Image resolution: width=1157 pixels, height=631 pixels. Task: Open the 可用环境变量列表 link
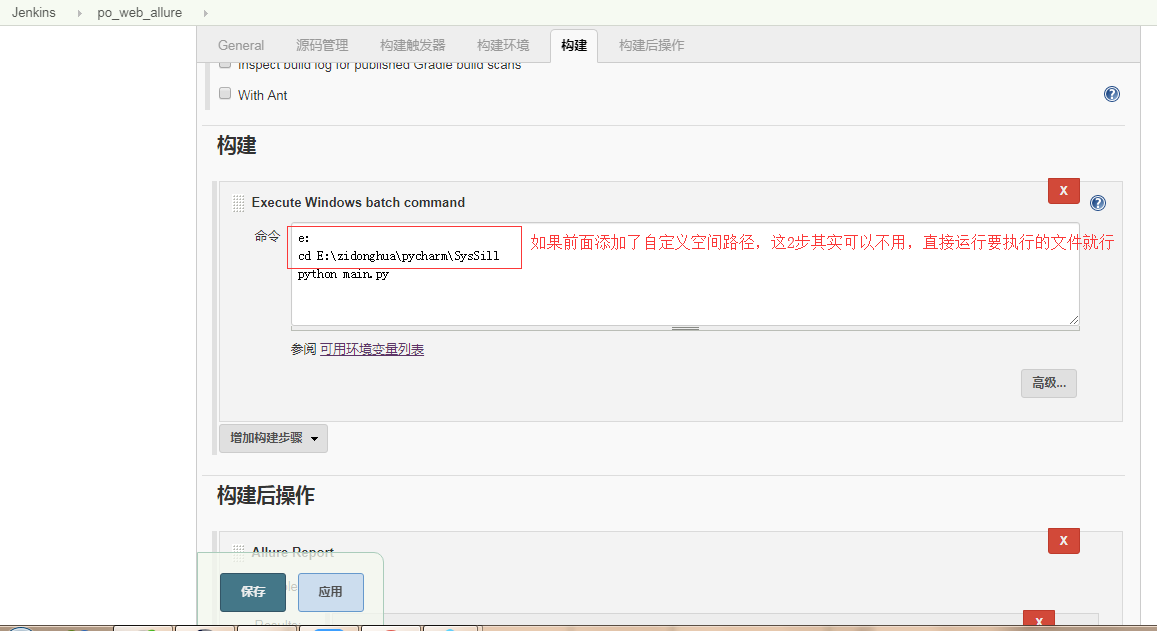tap(372, 349)
